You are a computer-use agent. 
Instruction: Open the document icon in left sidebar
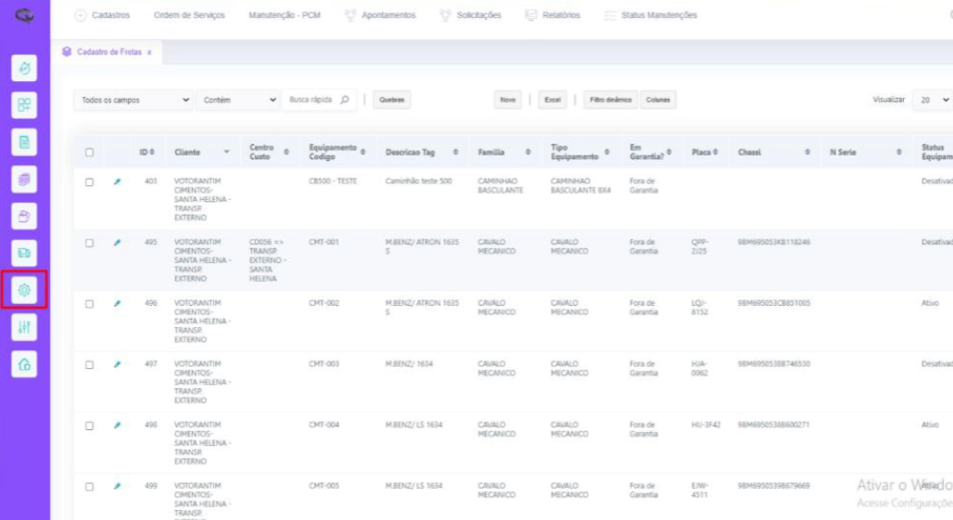coord(25,142)
